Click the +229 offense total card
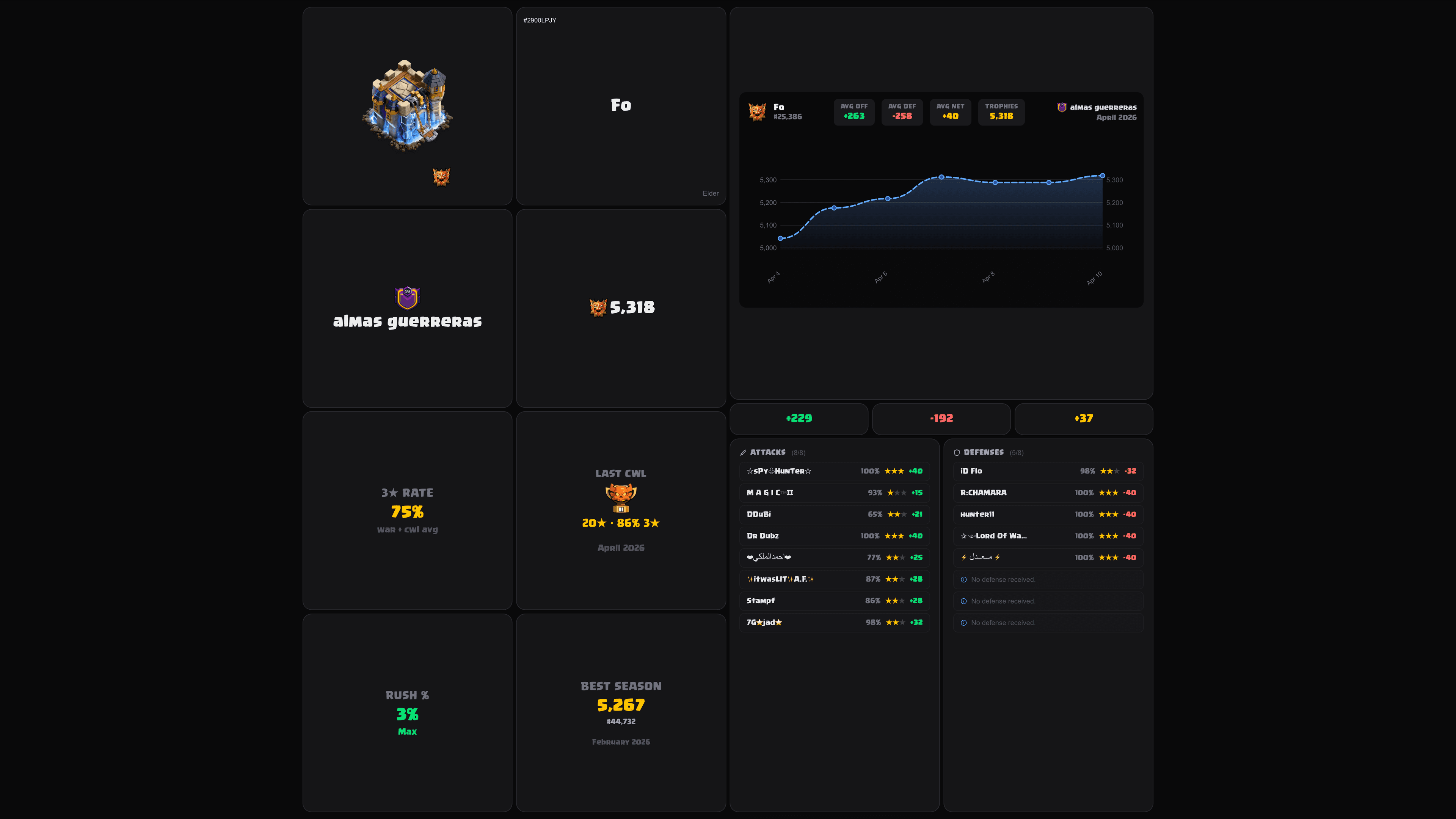Viewport: 1456px width, 819px height. [x=799, y=419]
